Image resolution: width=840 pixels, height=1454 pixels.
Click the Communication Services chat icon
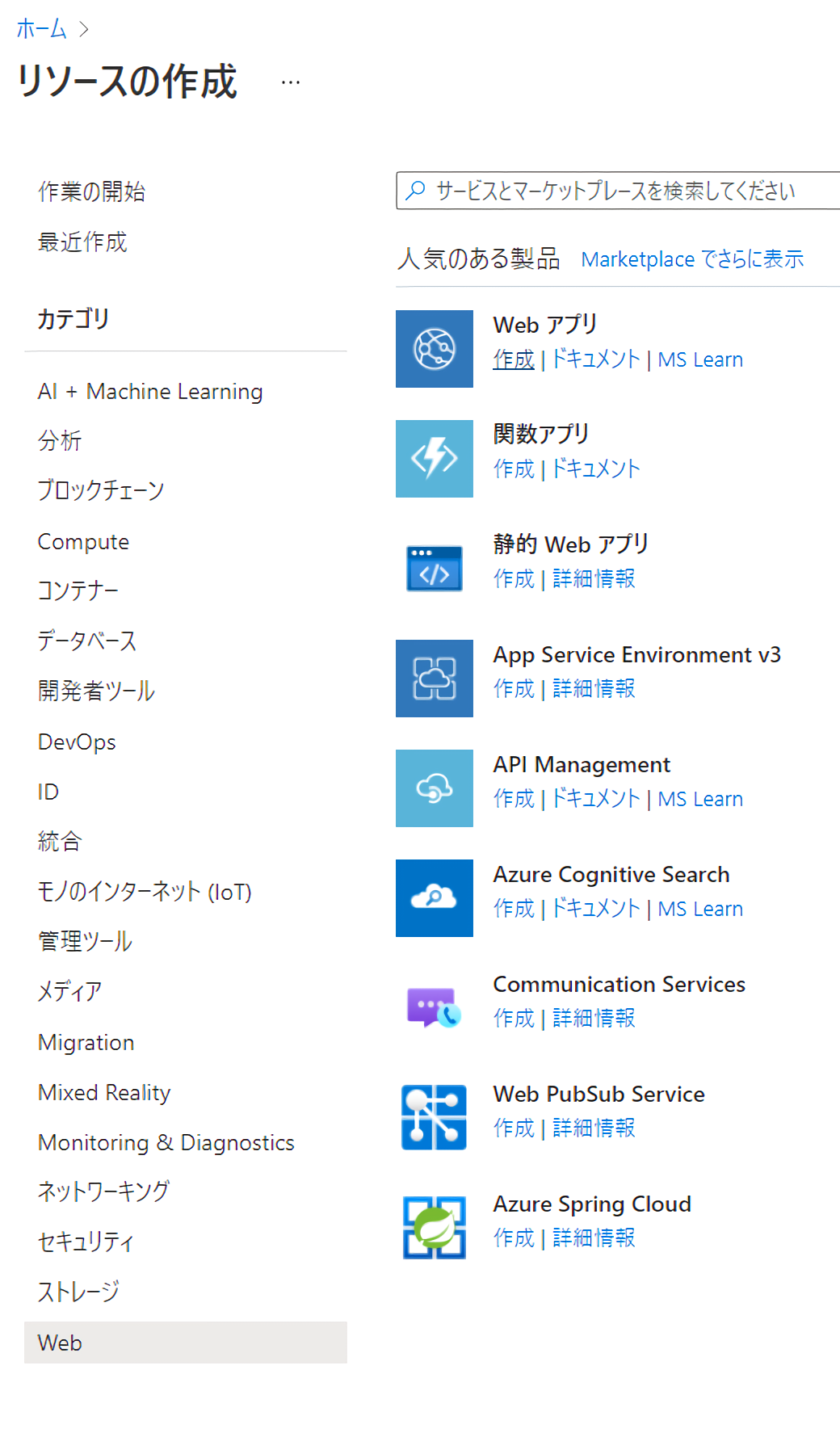[435, 1008]
